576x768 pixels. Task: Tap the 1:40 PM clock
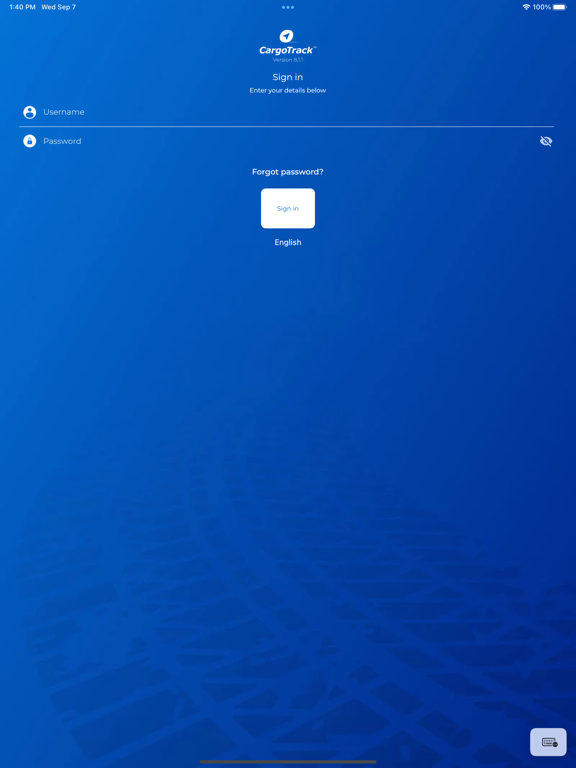[23, 7]
